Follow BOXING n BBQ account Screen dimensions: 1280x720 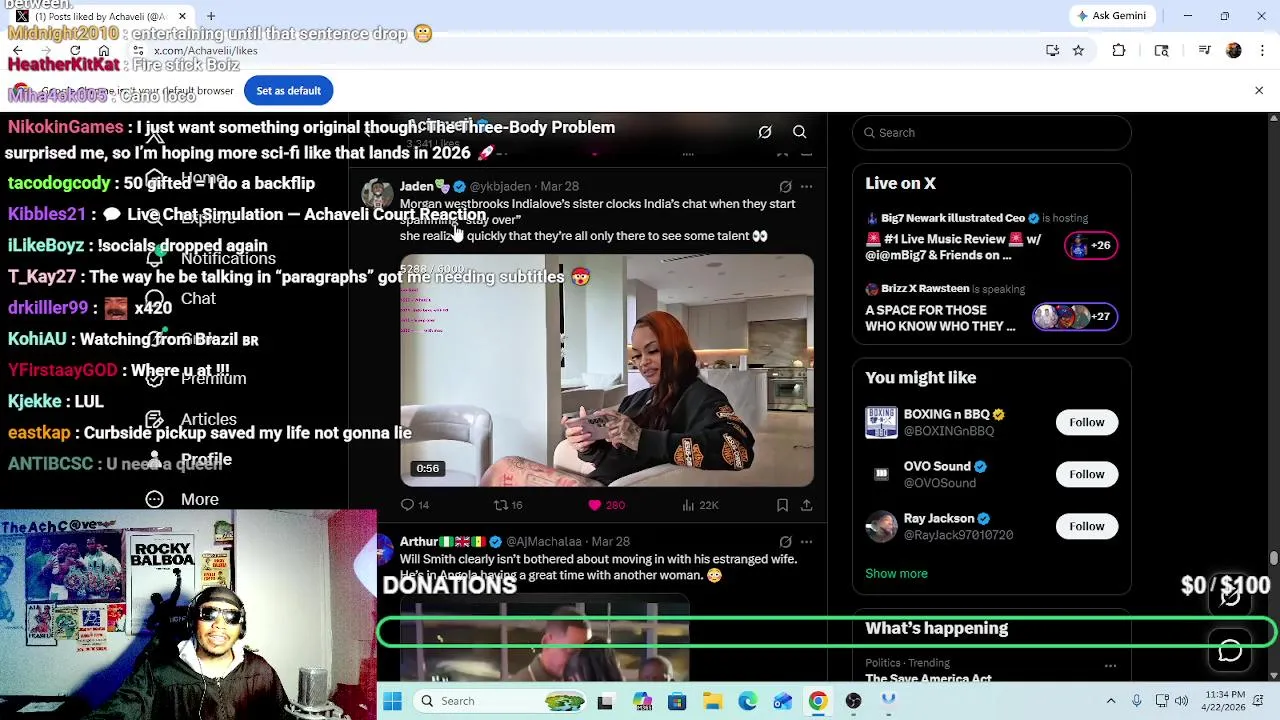[x=1086, y=422]
